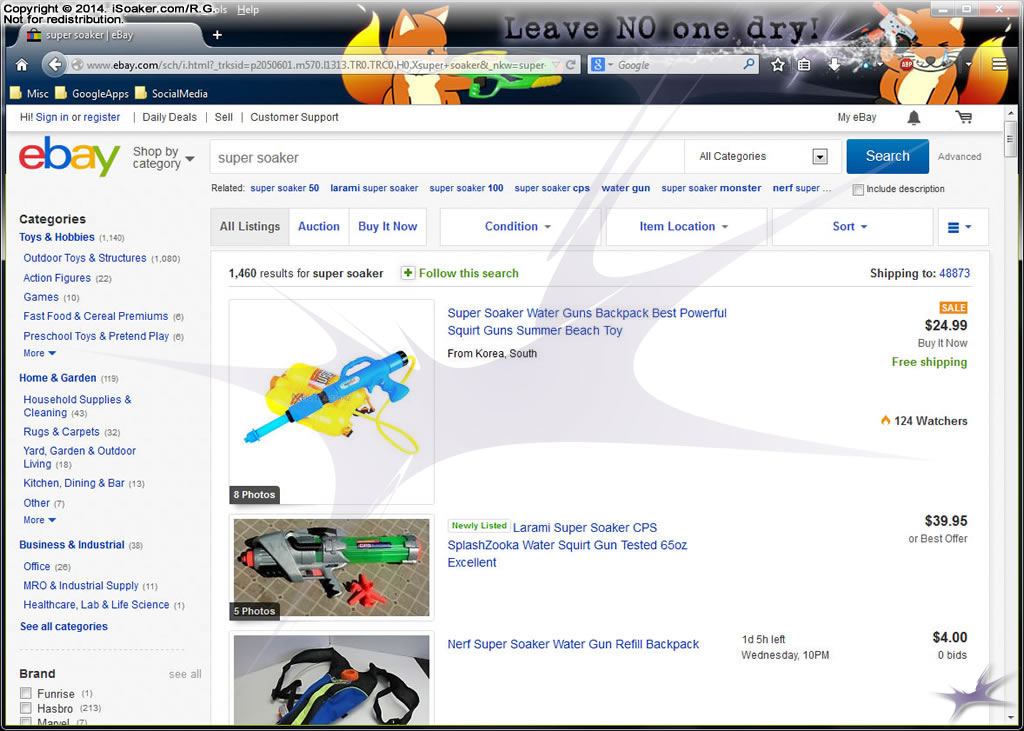Check the Funrise brand checkbox
The image size is (1024, 731).
pyautogui.click(x=26, y=693)
